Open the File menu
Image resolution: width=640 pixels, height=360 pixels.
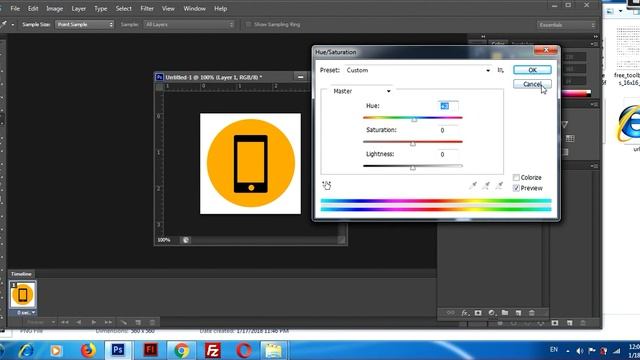click(x=15, y=9)
